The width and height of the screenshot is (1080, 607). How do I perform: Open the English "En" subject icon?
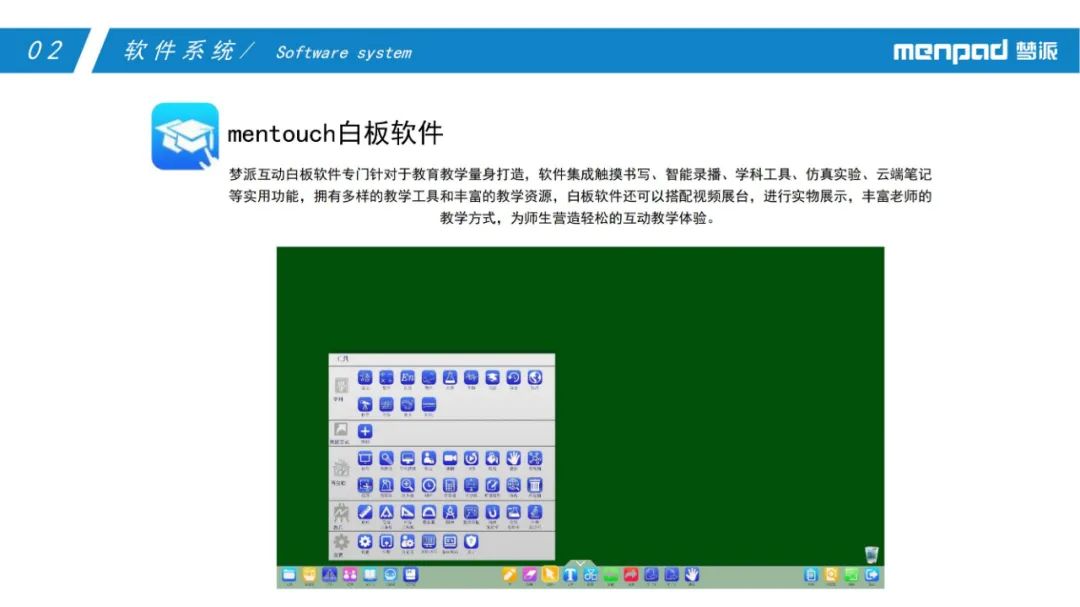pyautogui.click(x=407, y=378)
